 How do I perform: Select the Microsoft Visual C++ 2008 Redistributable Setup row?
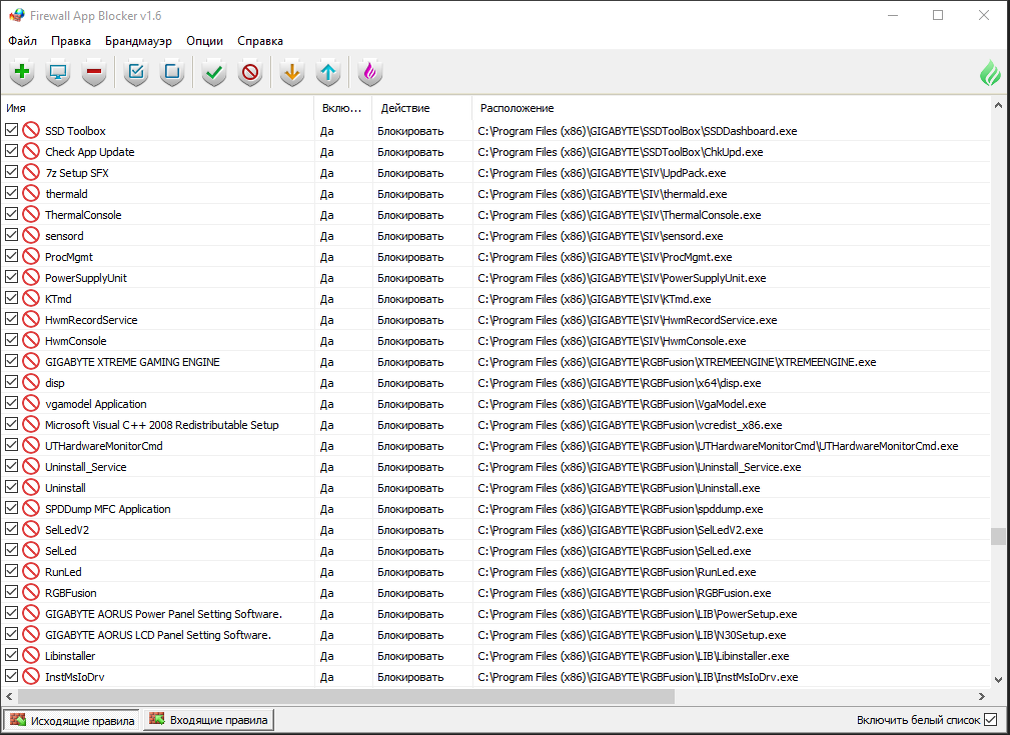(x=162, y=425)
